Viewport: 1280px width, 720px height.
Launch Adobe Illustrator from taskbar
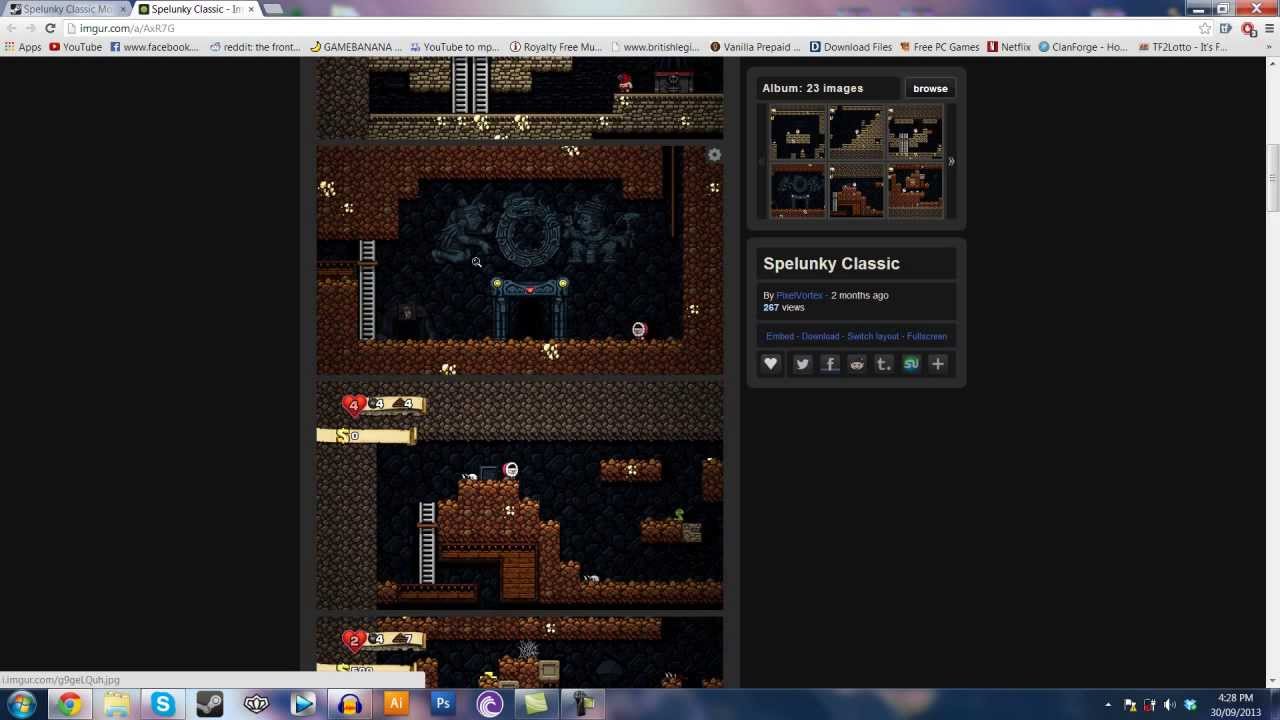coord(396,704)
